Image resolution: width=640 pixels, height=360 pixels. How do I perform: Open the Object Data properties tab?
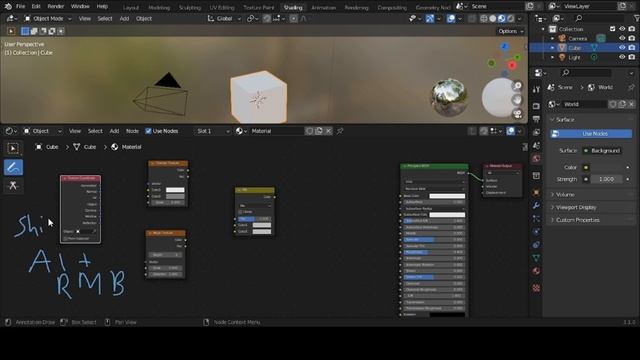pyautogui.click(x=536, y=258)
